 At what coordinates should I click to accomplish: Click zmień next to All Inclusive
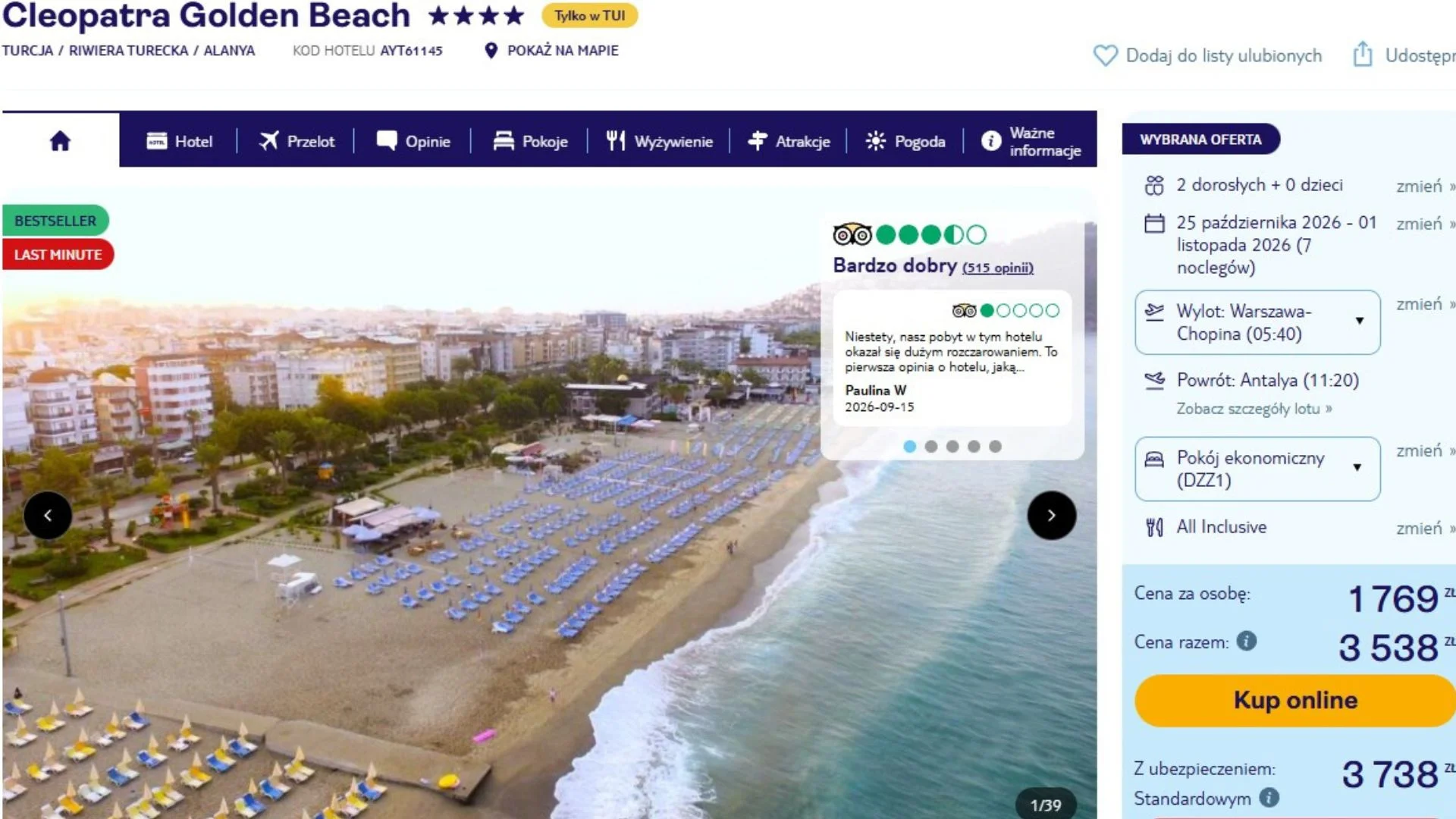coord(1419,529)
